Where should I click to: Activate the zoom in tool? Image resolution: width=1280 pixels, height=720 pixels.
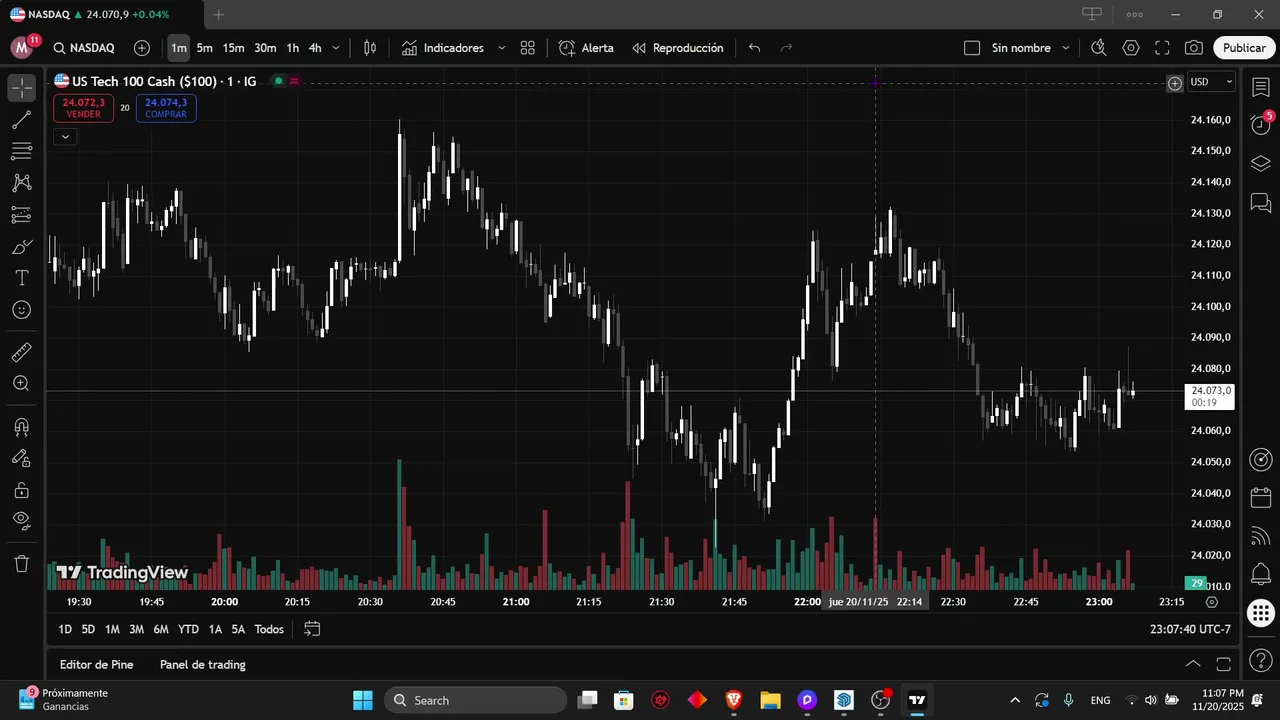pyautogui.click(x=21, y=383)
